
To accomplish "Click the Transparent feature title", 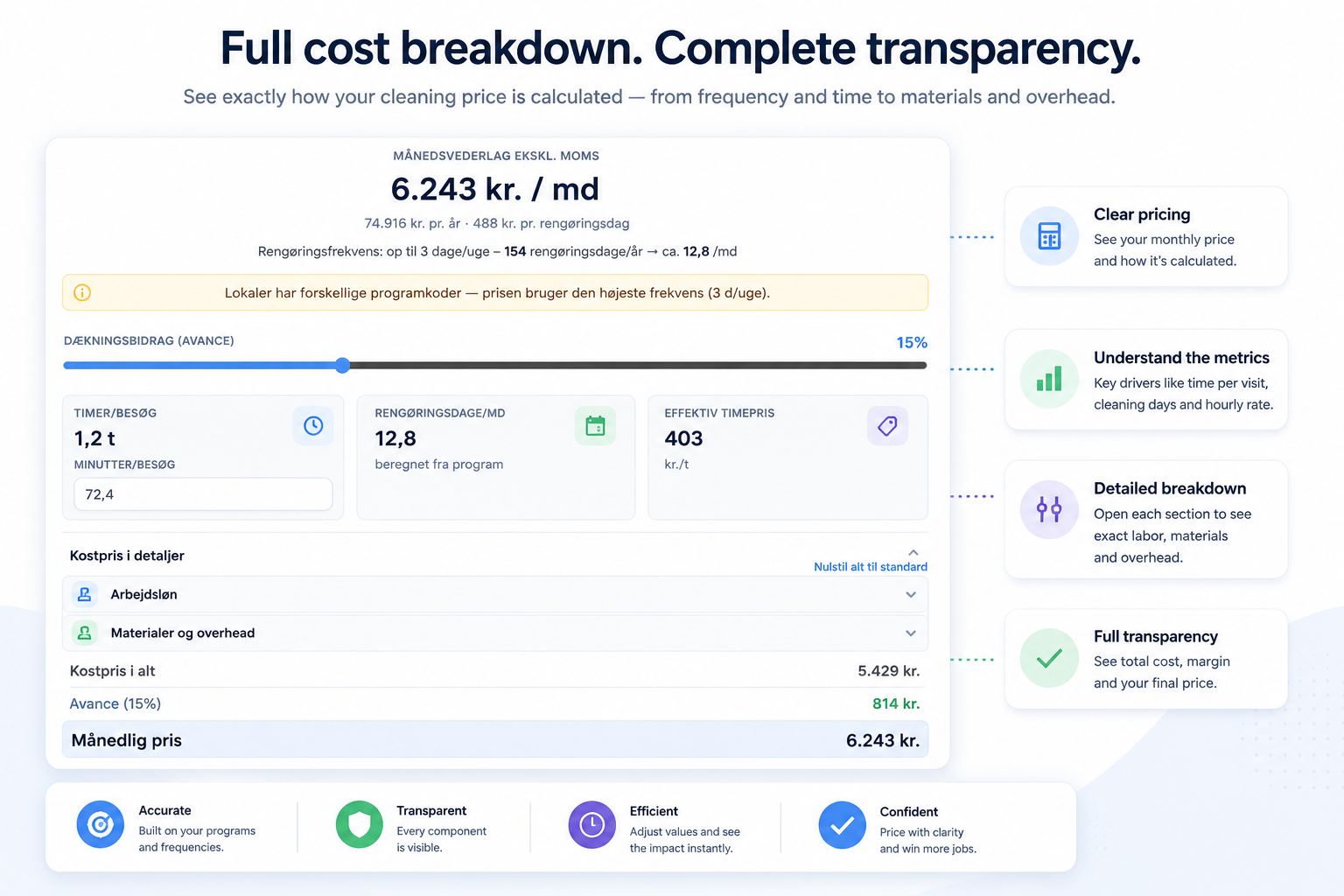I will [431, 810].
